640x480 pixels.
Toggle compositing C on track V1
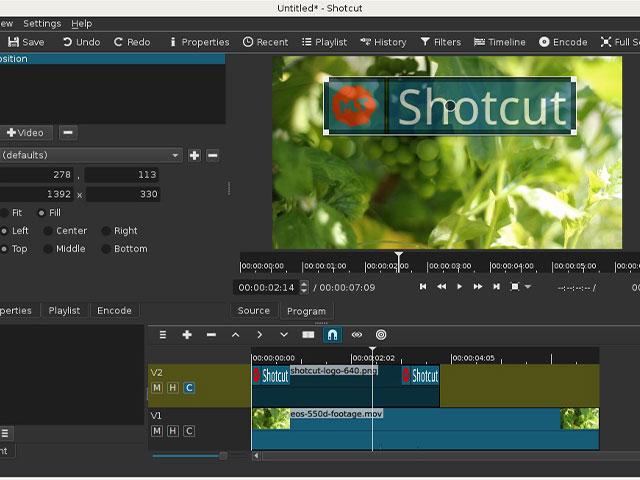click(189, 431)
